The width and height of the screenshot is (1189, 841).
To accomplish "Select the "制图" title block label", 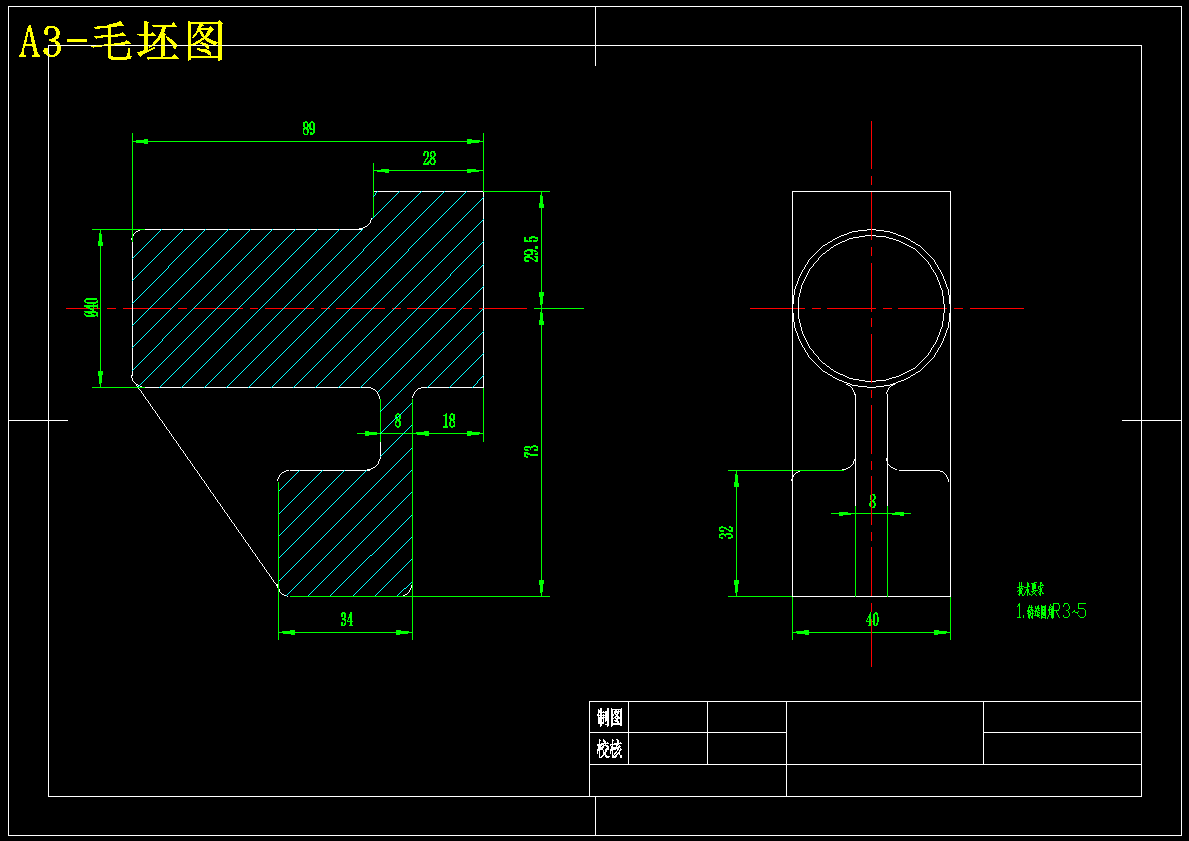I will [x=610, y=717].
